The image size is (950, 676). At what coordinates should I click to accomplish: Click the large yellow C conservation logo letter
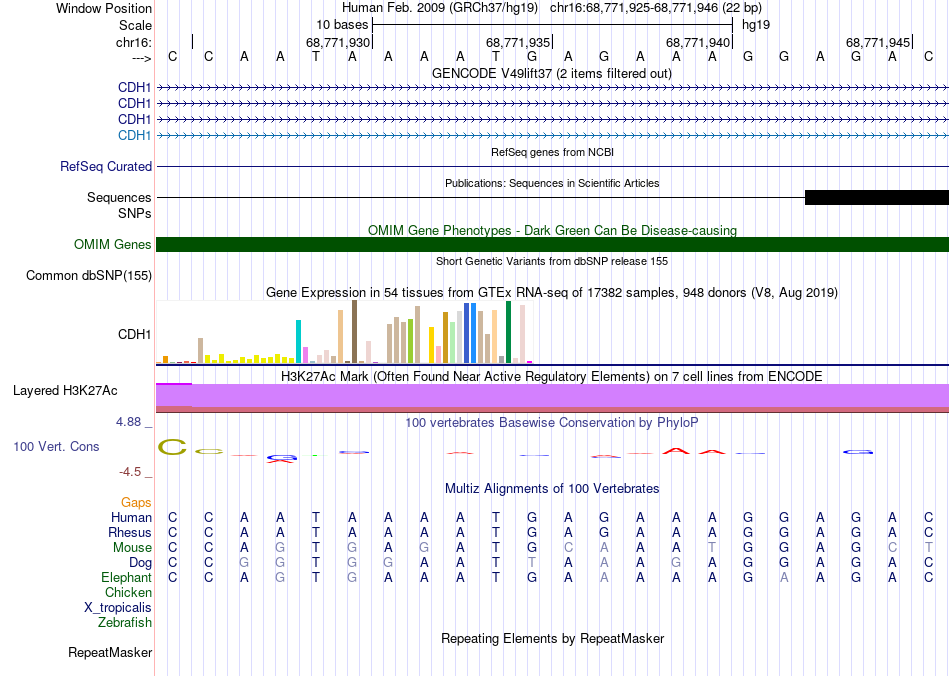tap(173, 447)
